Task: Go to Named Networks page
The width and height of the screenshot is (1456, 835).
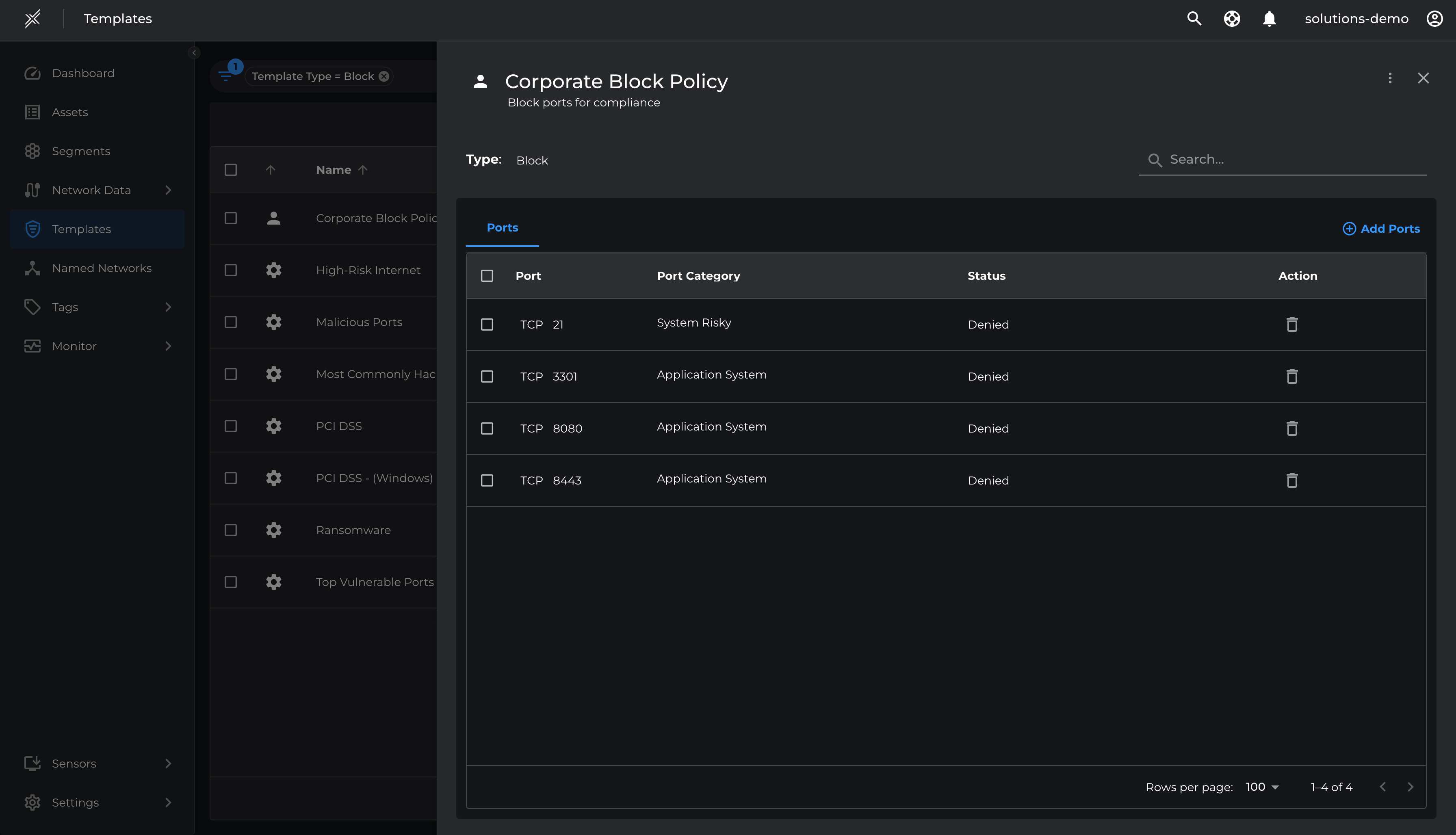Action: 102,268
